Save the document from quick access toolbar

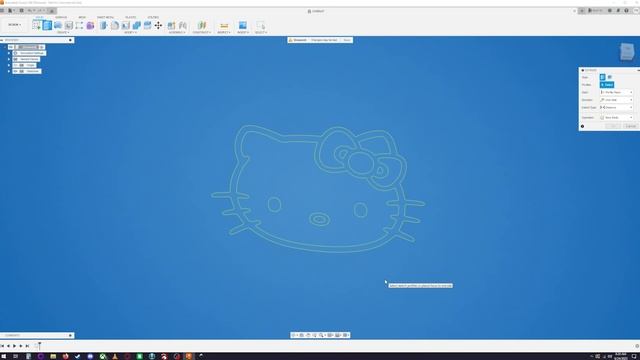point(22,11)
